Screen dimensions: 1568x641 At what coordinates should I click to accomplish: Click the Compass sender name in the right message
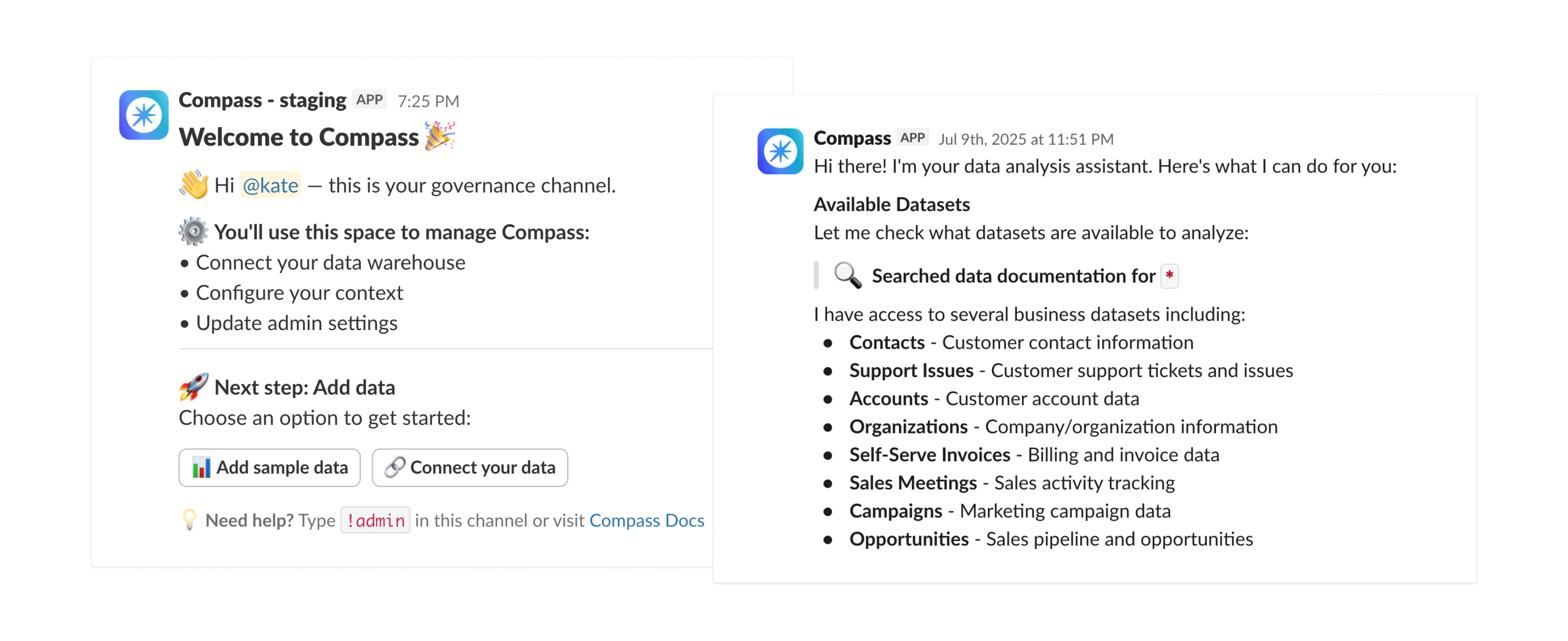pyautogui.click(x=851, y=138)
